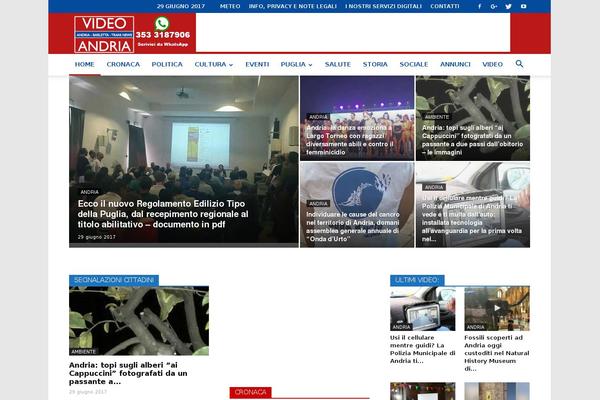Click the Ultimi Video section header
The height and width of the screenshot is (400, 600).
tap(417, 280)
